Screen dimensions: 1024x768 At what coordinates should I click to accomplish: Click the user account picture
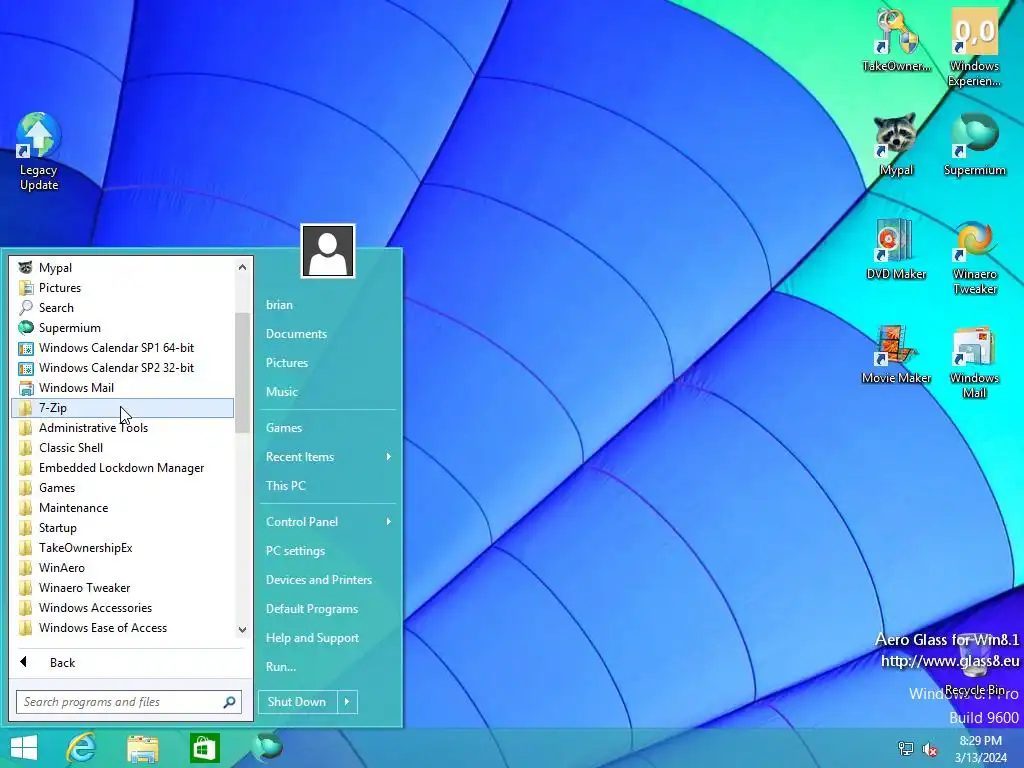tap(328, 251)
